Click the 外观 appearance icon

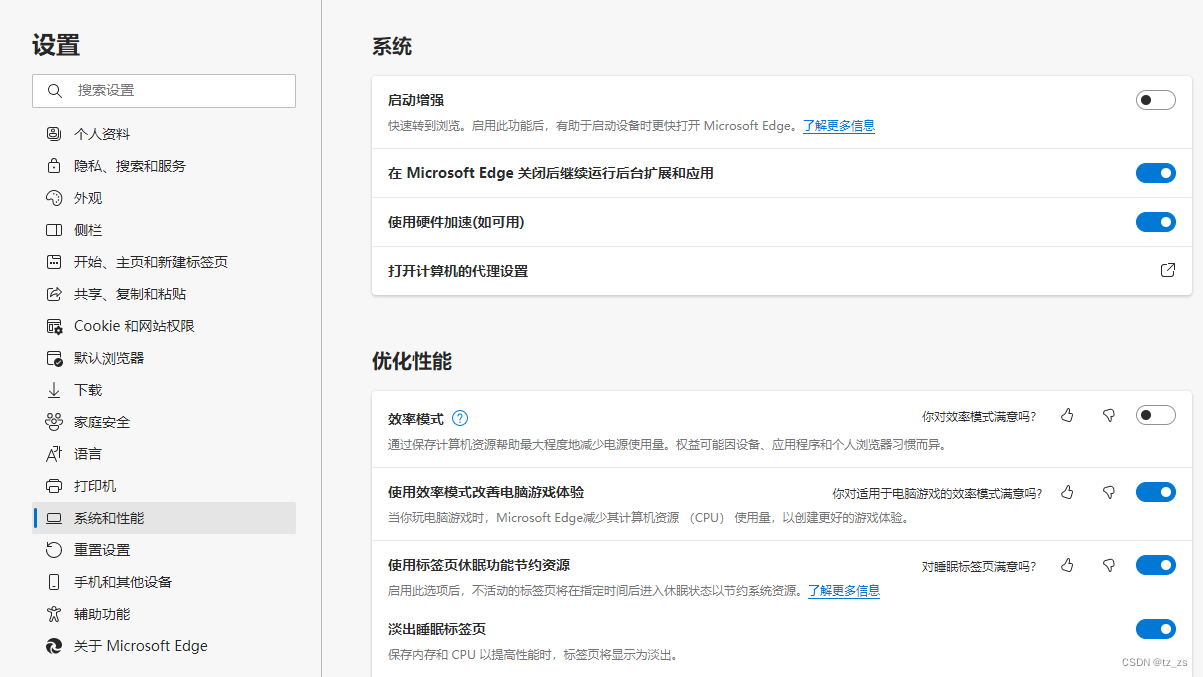[x=54, y=198]
